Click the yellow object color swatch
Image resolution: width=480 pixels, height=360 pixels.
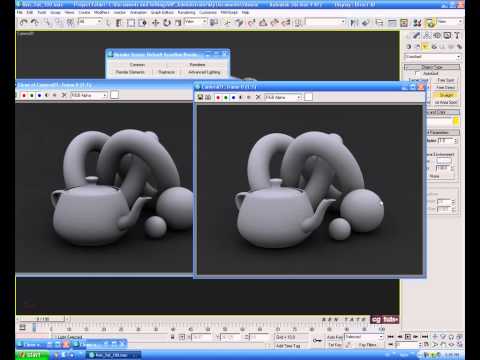(x=456, y=121)
